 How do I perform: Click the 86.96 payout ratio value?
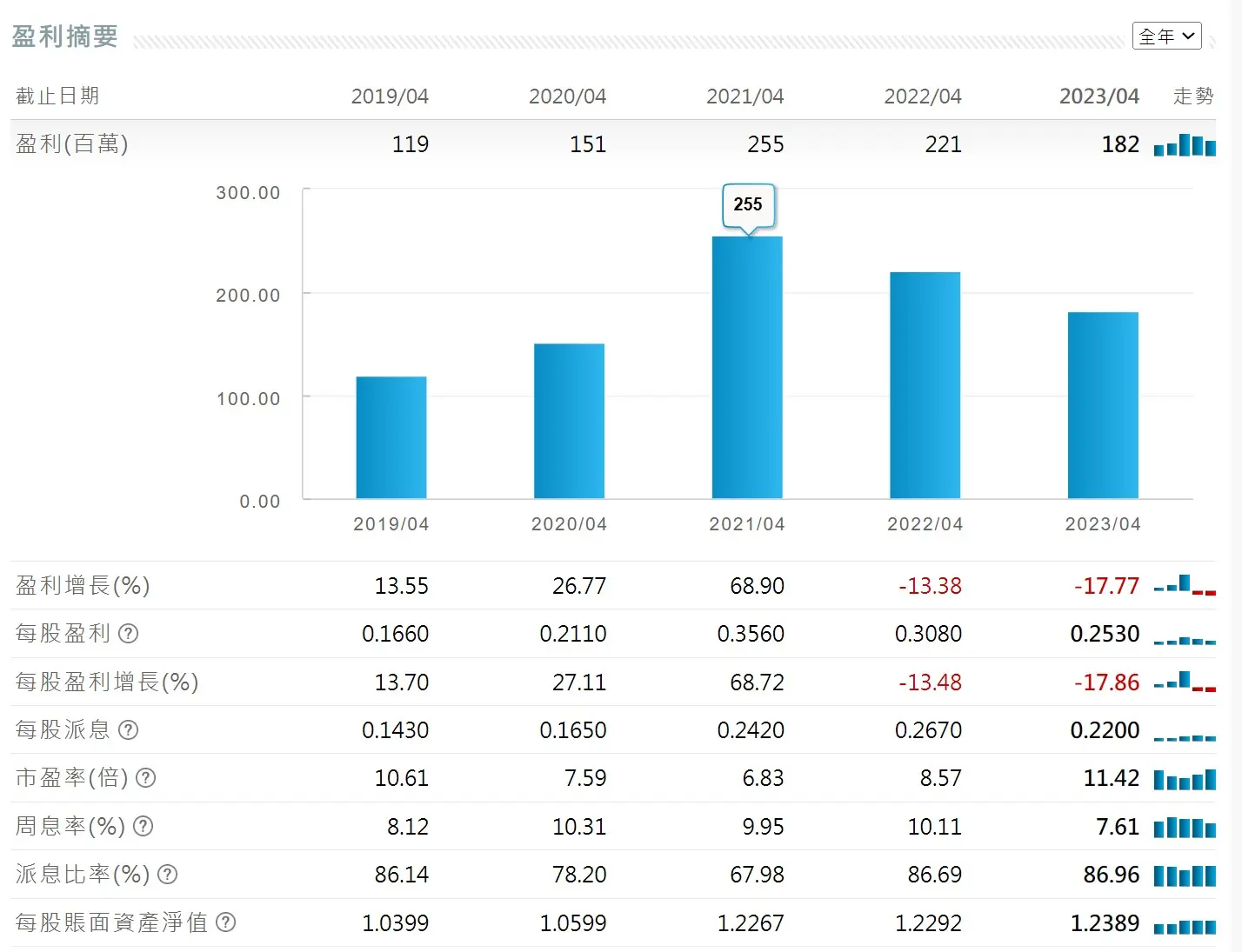click(x=1112, y=875)
